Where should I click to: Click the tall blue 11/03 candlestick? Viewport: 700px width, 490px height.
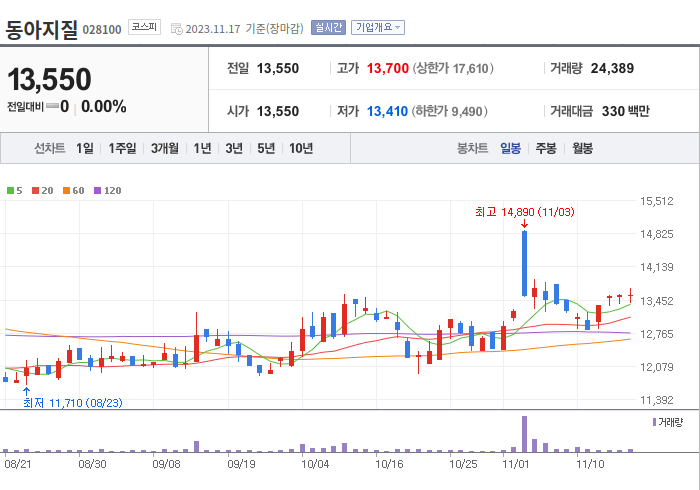click(x=524, y=263)
